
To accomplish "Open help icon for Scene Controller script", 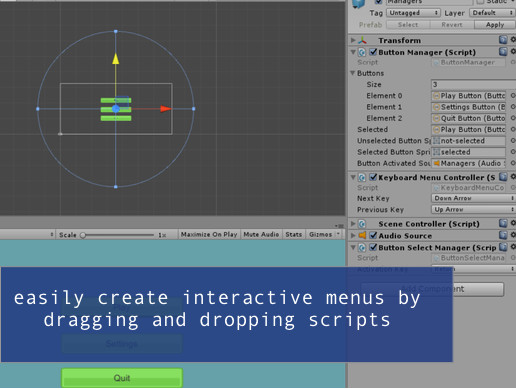I will 503,223.
